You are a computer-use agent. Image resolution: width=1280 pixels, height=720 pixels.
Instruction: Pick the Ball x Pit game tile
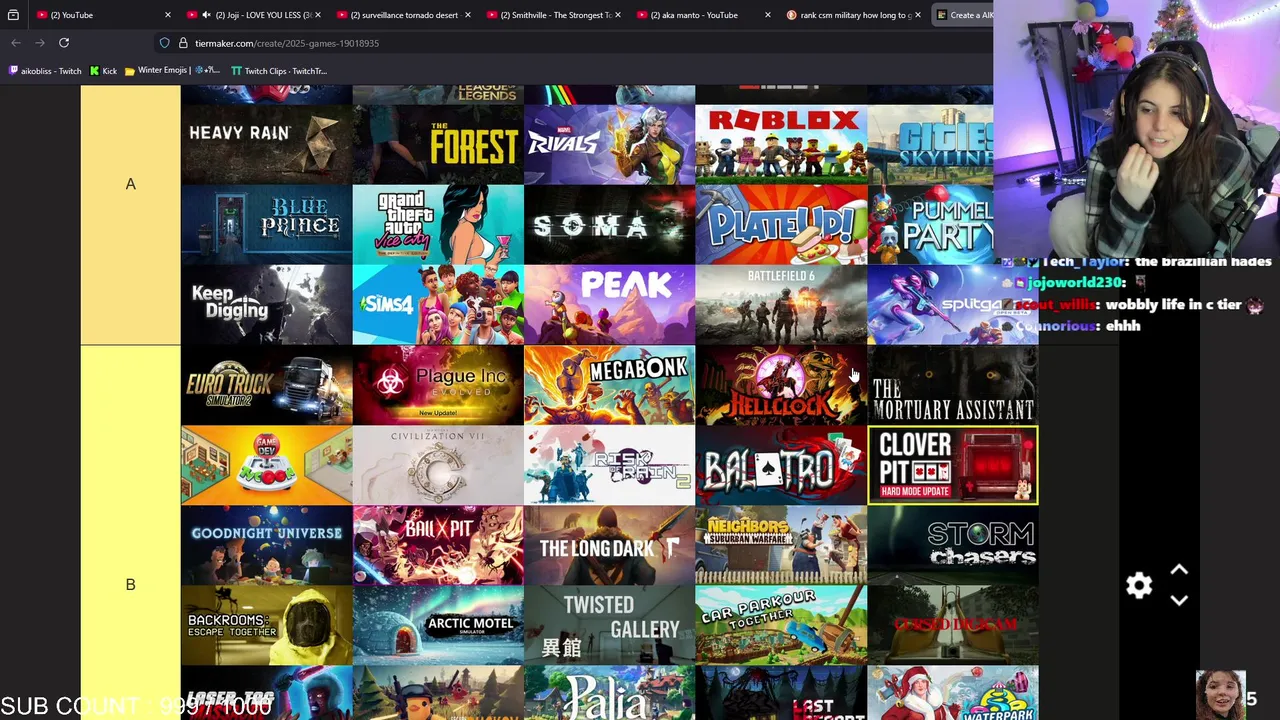(438, 545)
